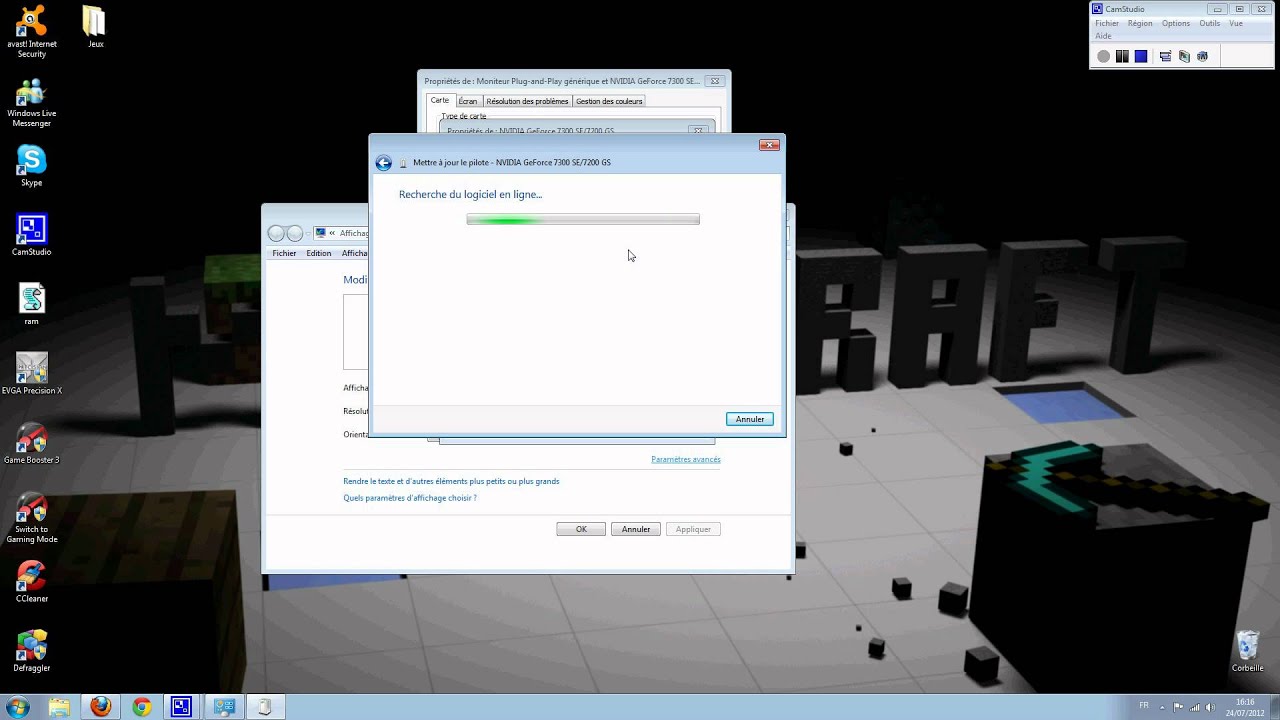
Task: Click the taskbar clock showing 16:16
Action: pos(1245,707)
